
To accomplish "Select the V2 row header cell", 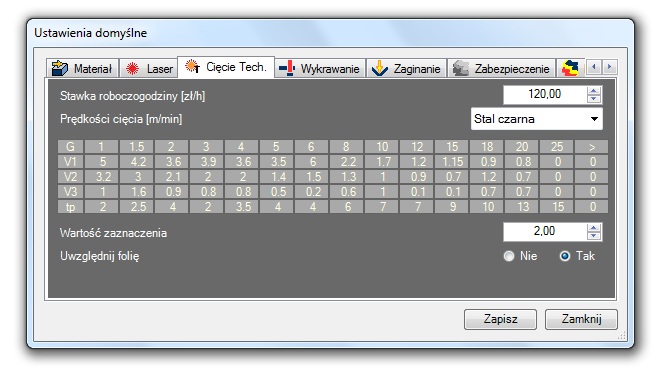I will pos(71,177).
